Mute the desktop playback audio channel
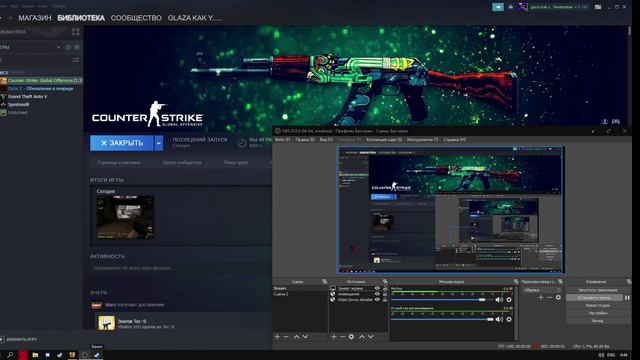 point(499,319)
